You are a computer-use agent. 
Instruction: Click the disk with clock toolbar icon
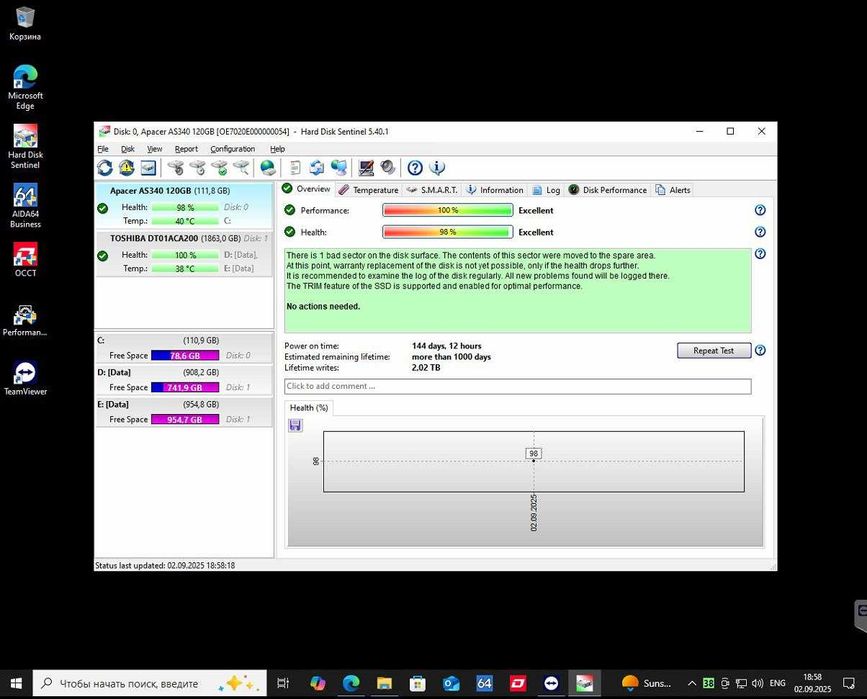pyautogui.click(x=197, y=168)
